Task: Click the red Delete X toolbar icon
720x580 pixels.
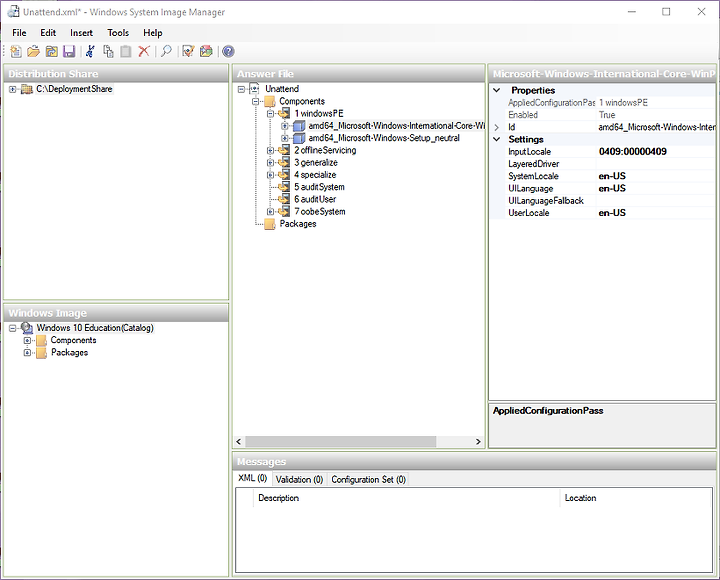Action: tap(144, 51)
